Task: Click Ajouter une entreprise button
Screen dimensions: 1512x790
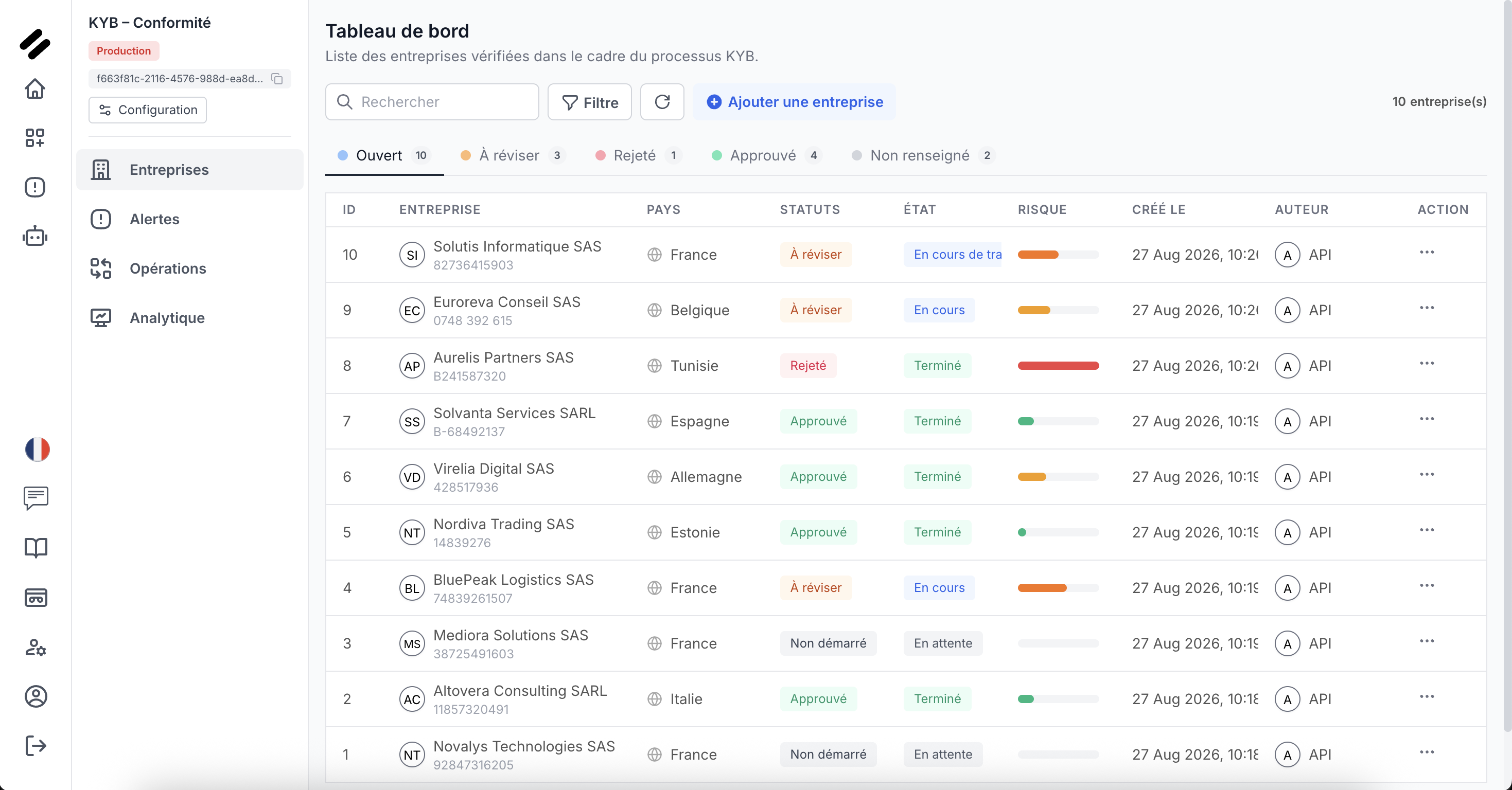Action: coord(794,102)
